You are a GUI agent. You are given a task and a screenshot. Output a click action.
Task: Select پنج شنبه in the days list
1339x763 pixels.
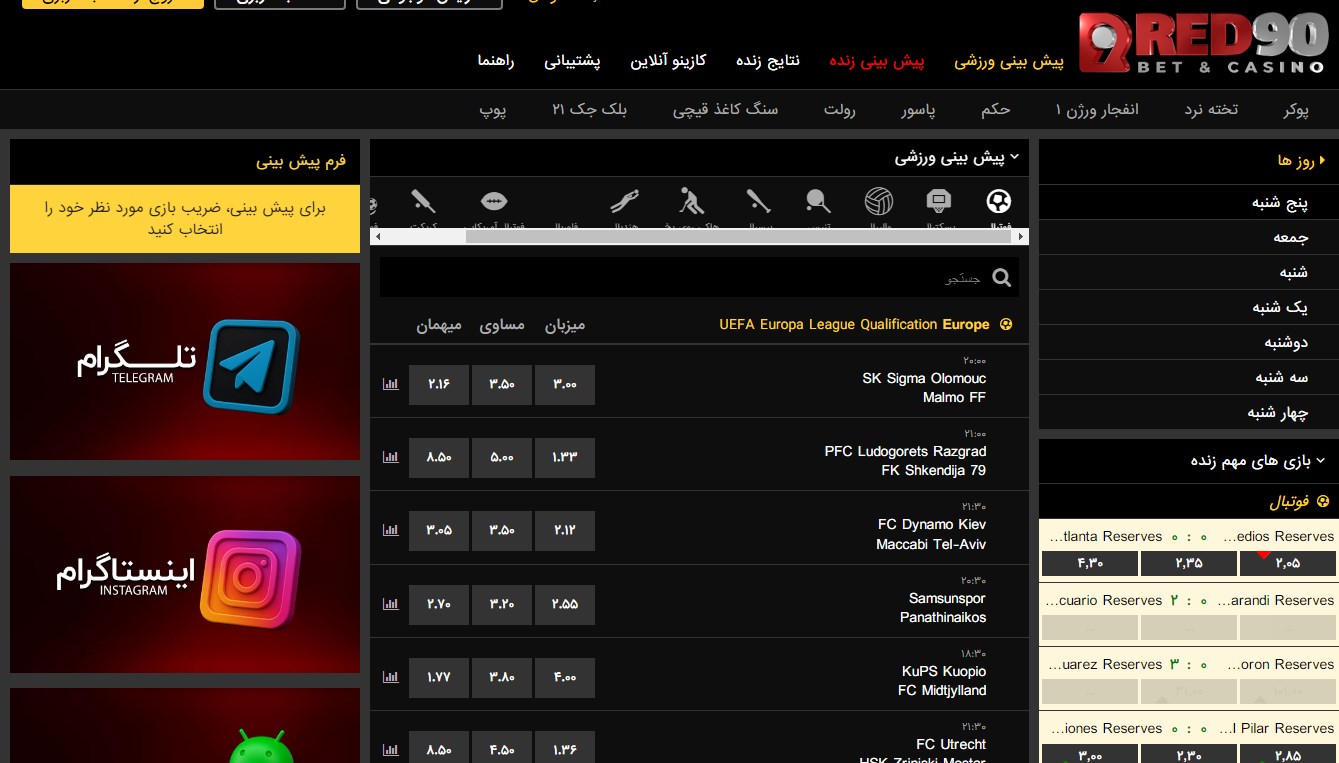click(1189, 203)
